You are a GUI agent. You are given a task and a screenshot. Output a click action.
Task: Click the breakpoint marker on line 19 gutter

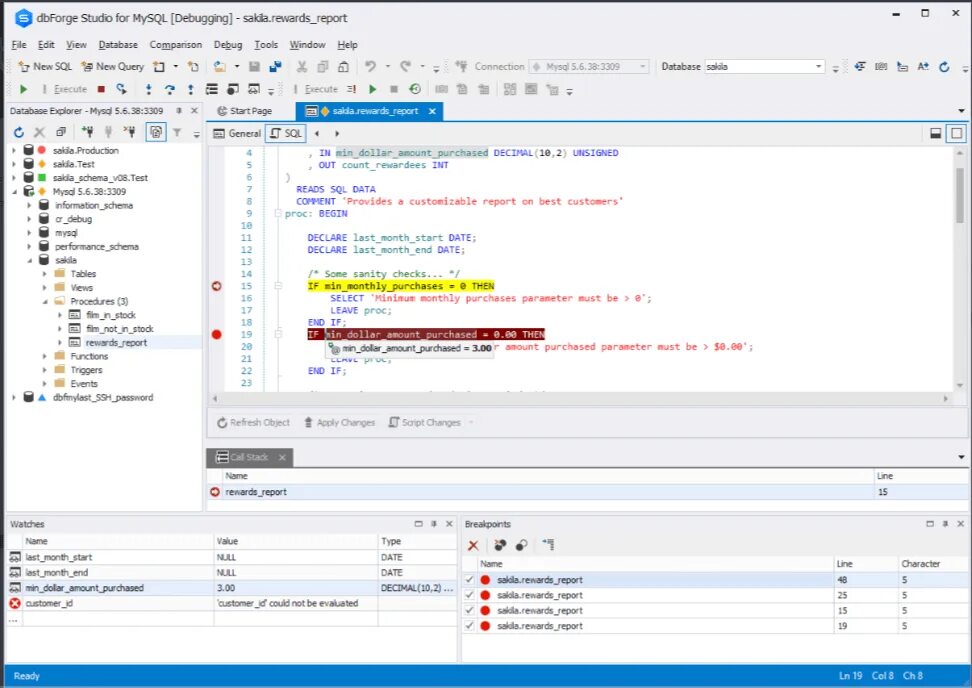click(216, 335)
